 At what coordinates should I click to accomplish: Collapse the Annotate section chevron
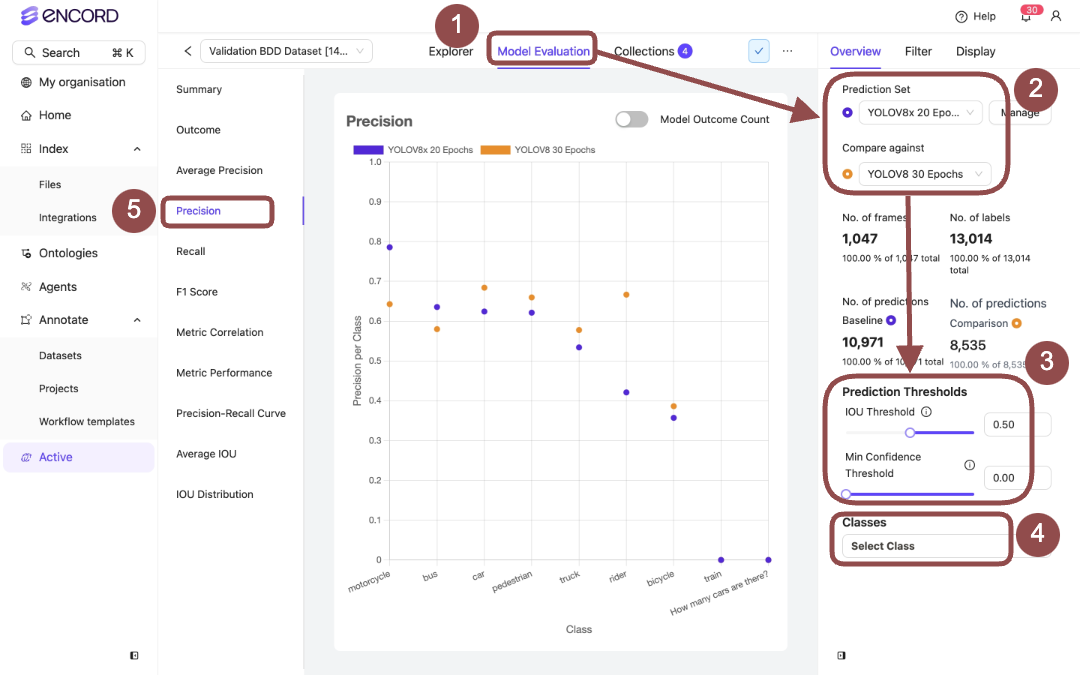(x=137, y=320)
